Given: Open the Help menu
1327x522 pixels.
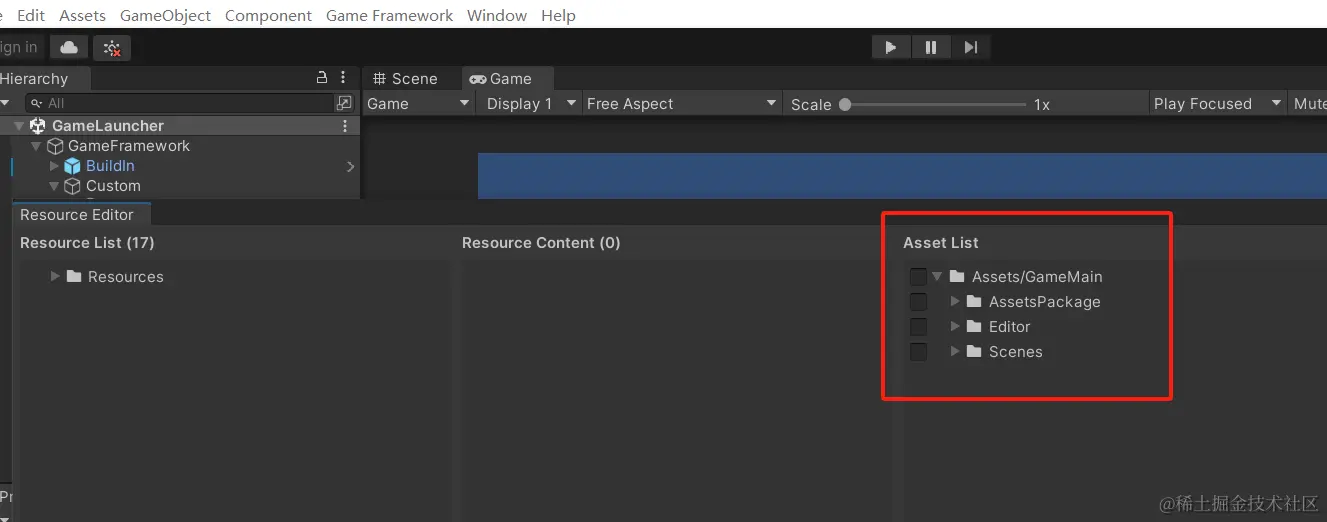Looking at the screenshot, I should pyautogui.click(x=558, y=15).
